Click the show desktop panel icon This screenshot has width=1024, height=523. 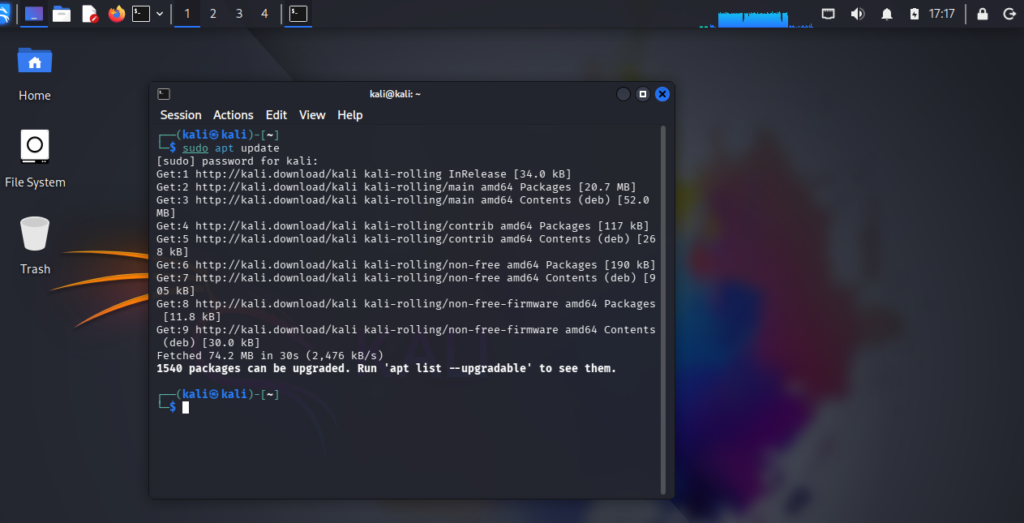(x=34, y=14)
